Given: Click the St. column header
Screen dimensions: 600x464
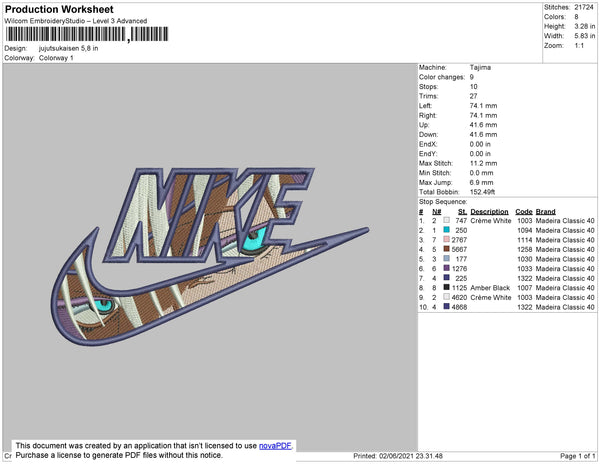Looking at the screenshot, I should [462, 212].
